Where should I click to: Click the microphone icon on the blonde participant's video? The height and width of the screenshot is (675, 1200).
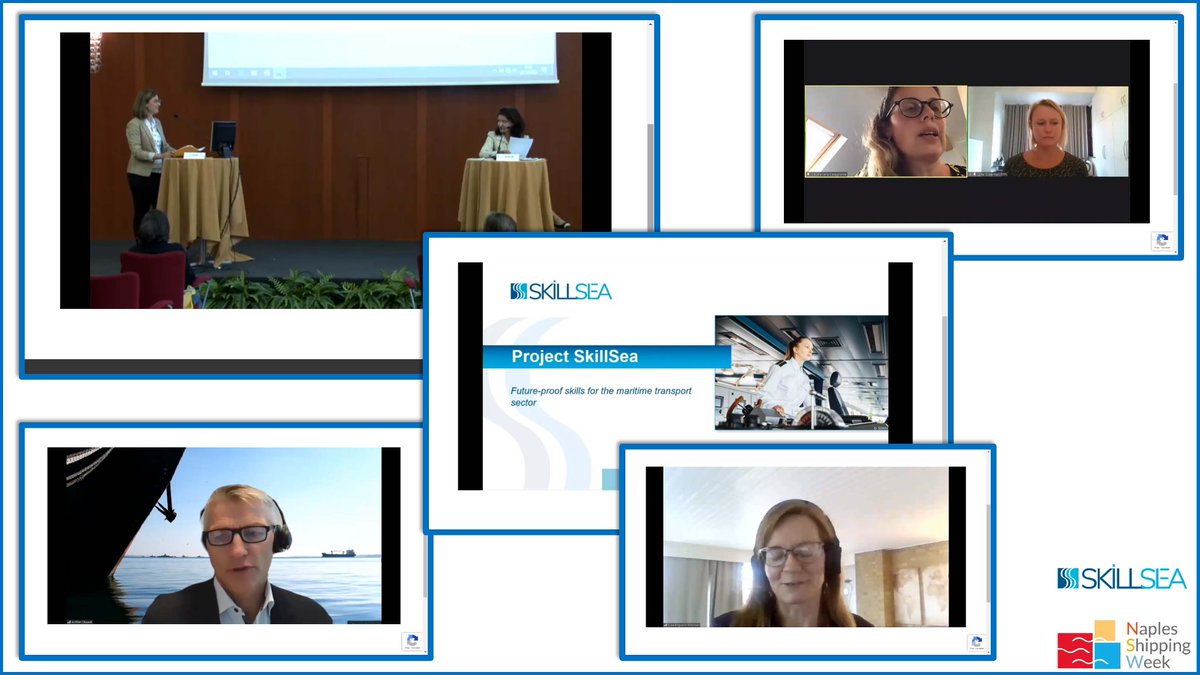(972, 174)
